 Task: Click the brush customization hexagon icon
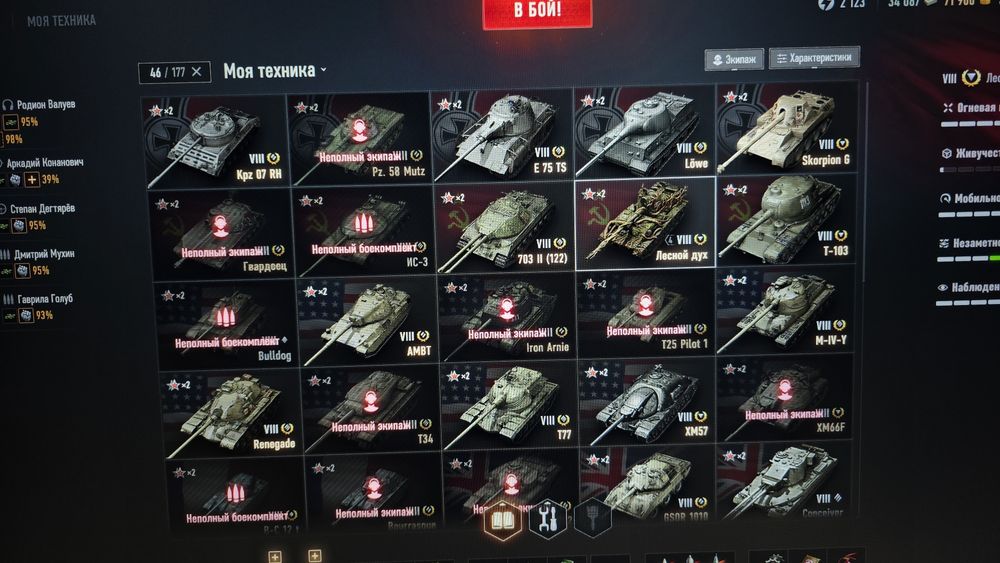[592, 518]
